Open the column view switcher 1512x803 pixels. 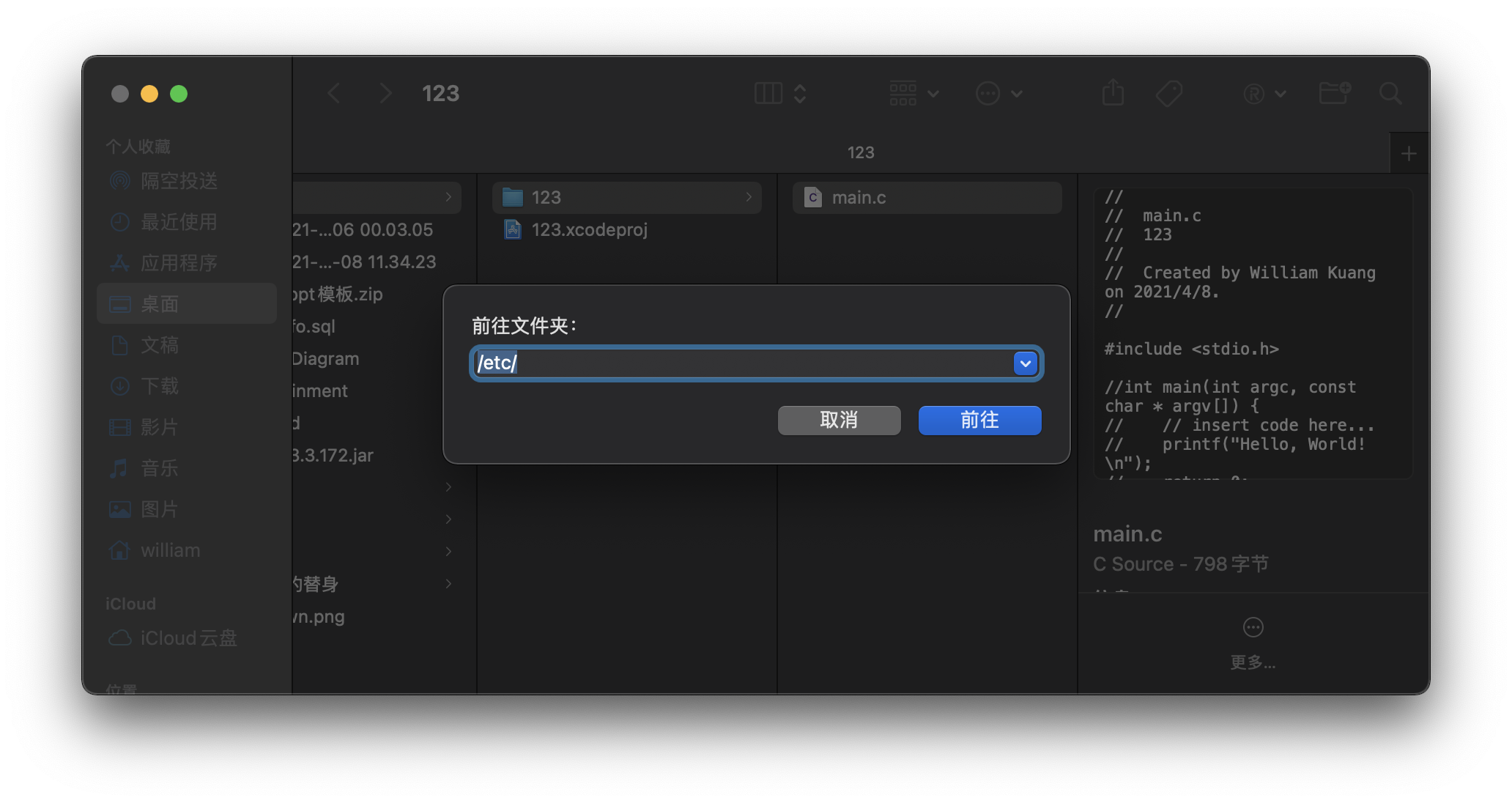(x=768, y=94)
